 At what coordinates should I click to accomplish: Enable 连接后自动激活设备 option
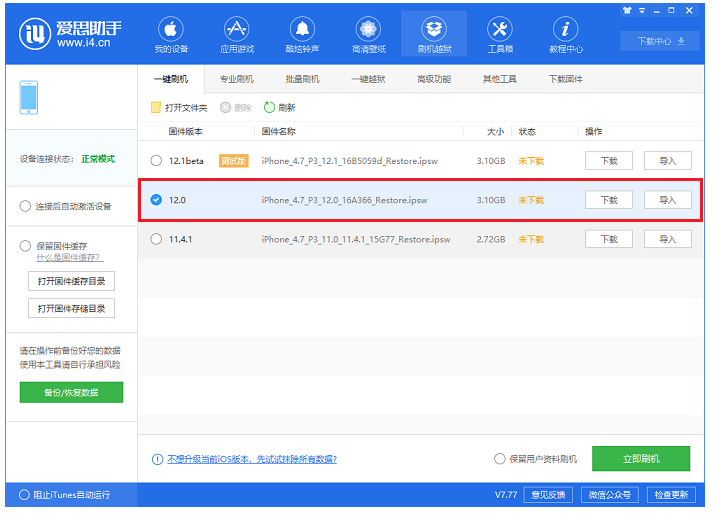26,206
